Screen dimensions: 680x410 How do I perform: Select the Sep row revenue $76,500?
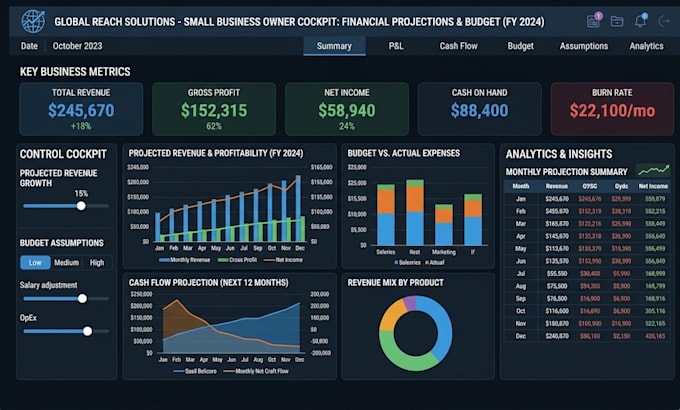(557, 298)
